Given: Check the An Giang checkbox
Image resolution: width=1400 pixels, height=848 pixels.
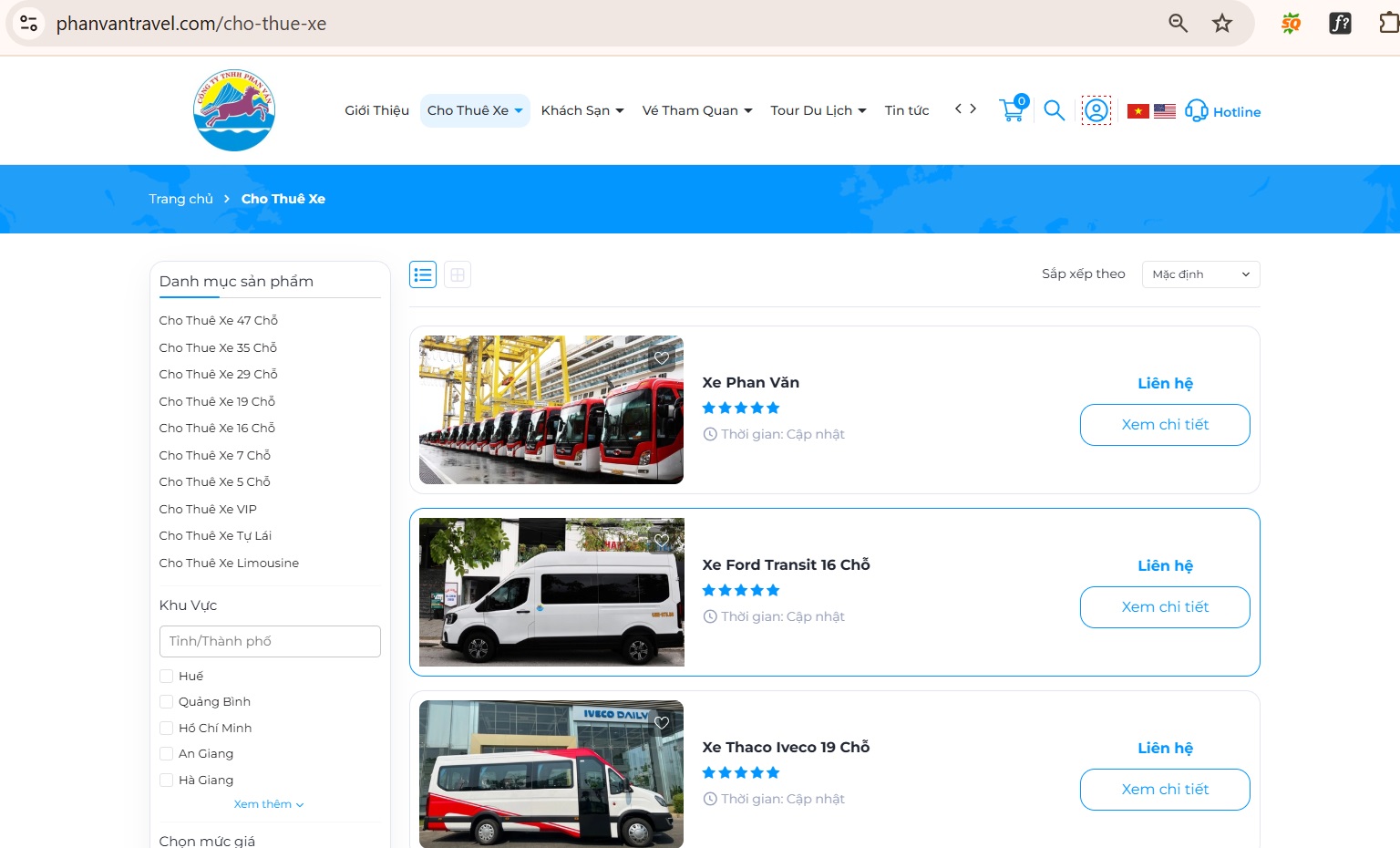Looking at the screenshot, I should (166, 754).
